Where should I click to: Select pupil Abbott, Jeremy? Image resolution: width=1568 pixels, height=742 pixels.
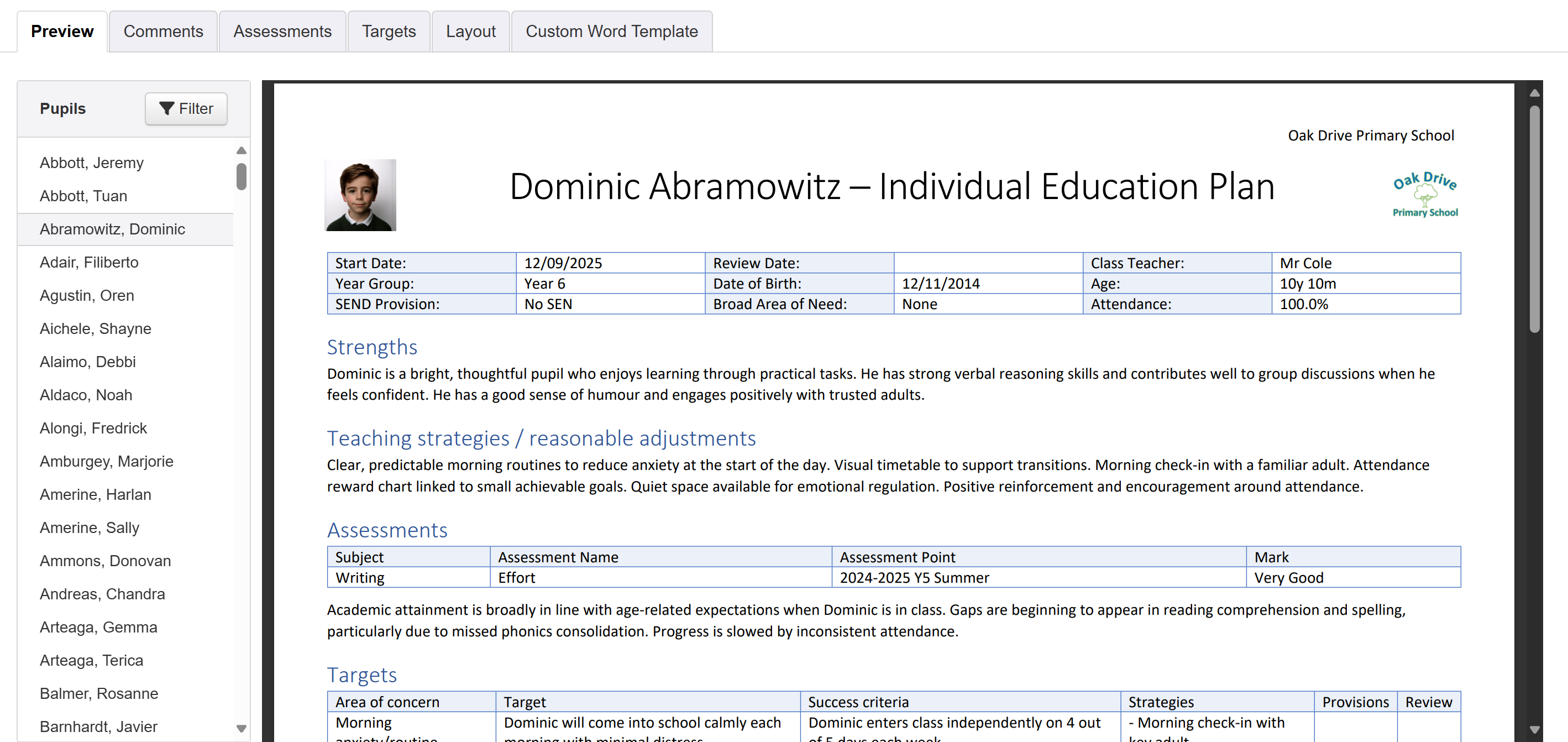click(92, 163)
